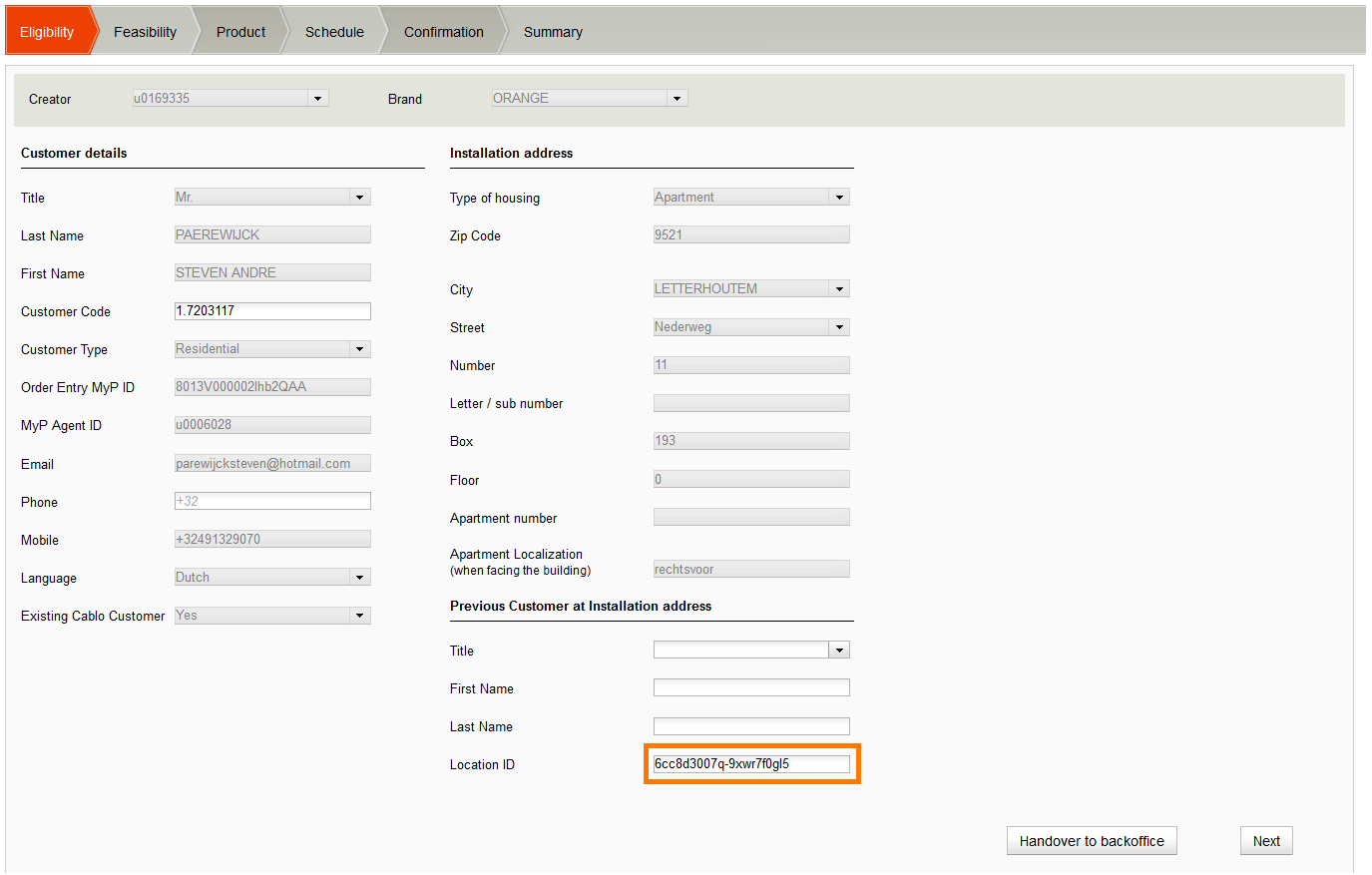This screenshot has width=1372, height=875.
Task: Jump to the Summary tab
Action: pos(553,32)
